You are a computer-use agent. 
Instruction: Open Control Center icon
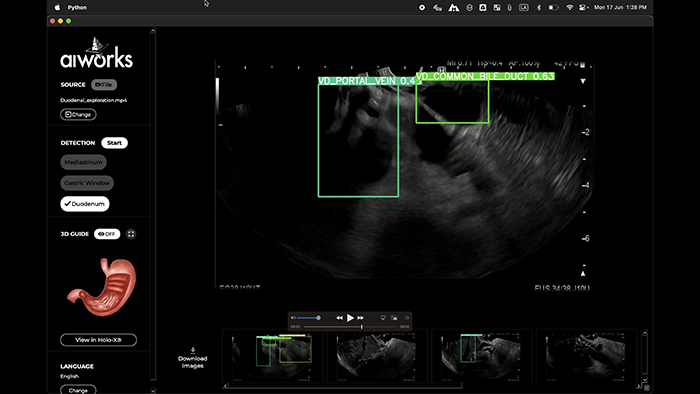(x=583, y=8)
